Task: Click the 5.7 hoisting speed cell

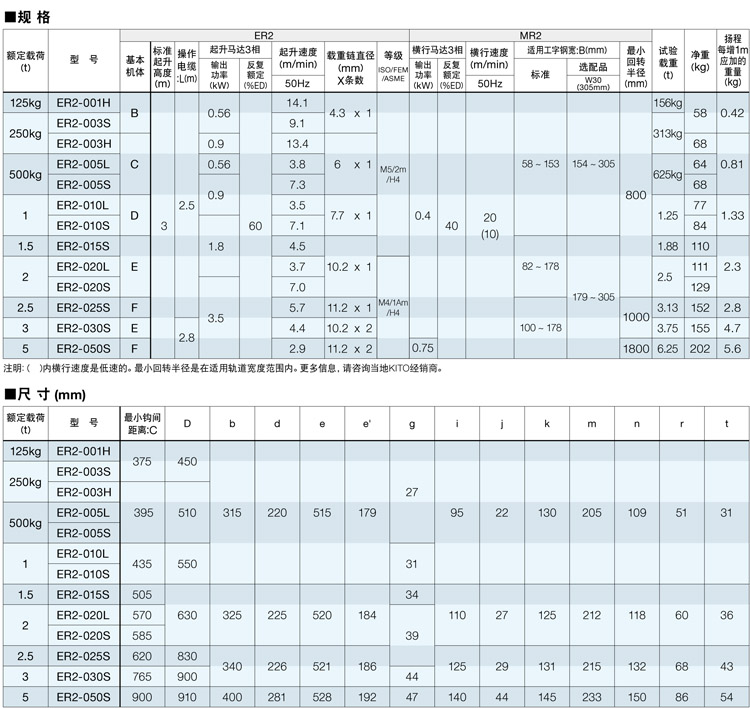Action: [297, 308]
